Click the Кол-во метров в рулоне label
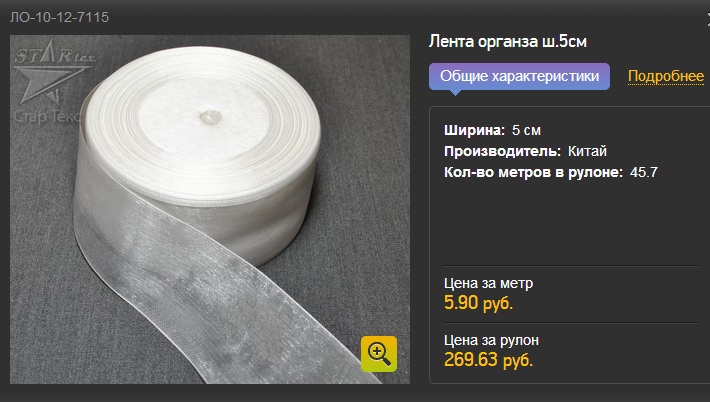Image resolution: width=710 pixels, height=402 pixels. tap(533, 172)
